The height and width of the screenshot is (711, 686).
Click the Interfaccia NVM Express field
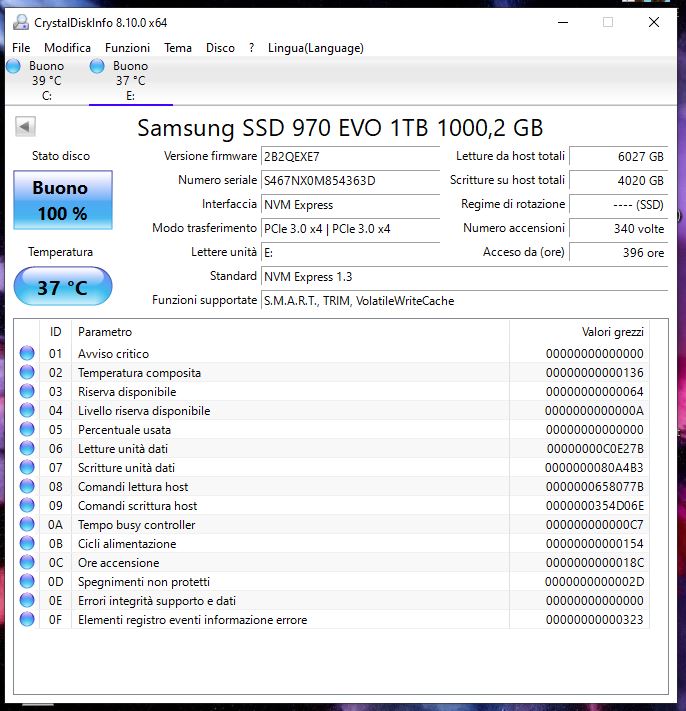tap(350, 205)
